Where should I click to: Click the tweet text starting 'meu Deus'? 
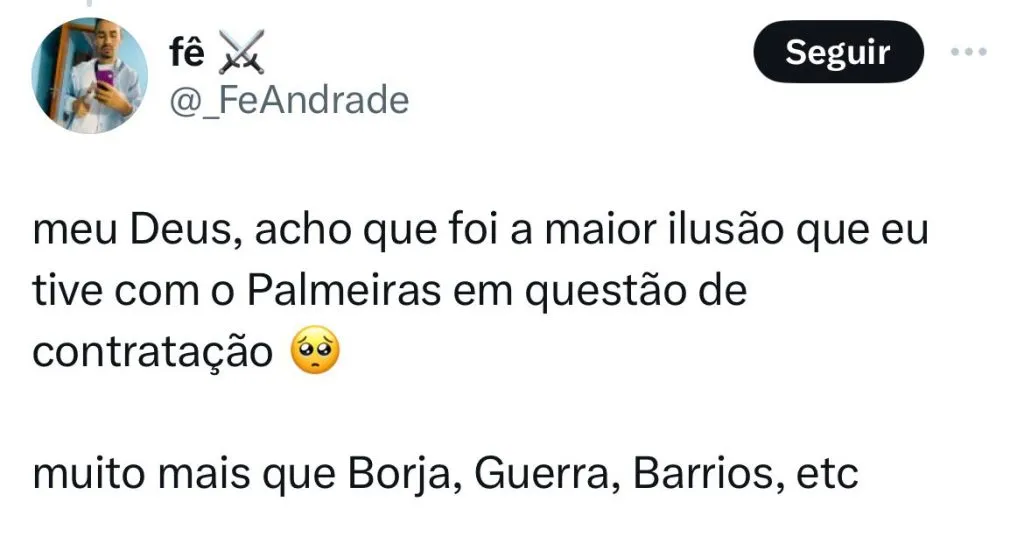(x=480, y=291)
